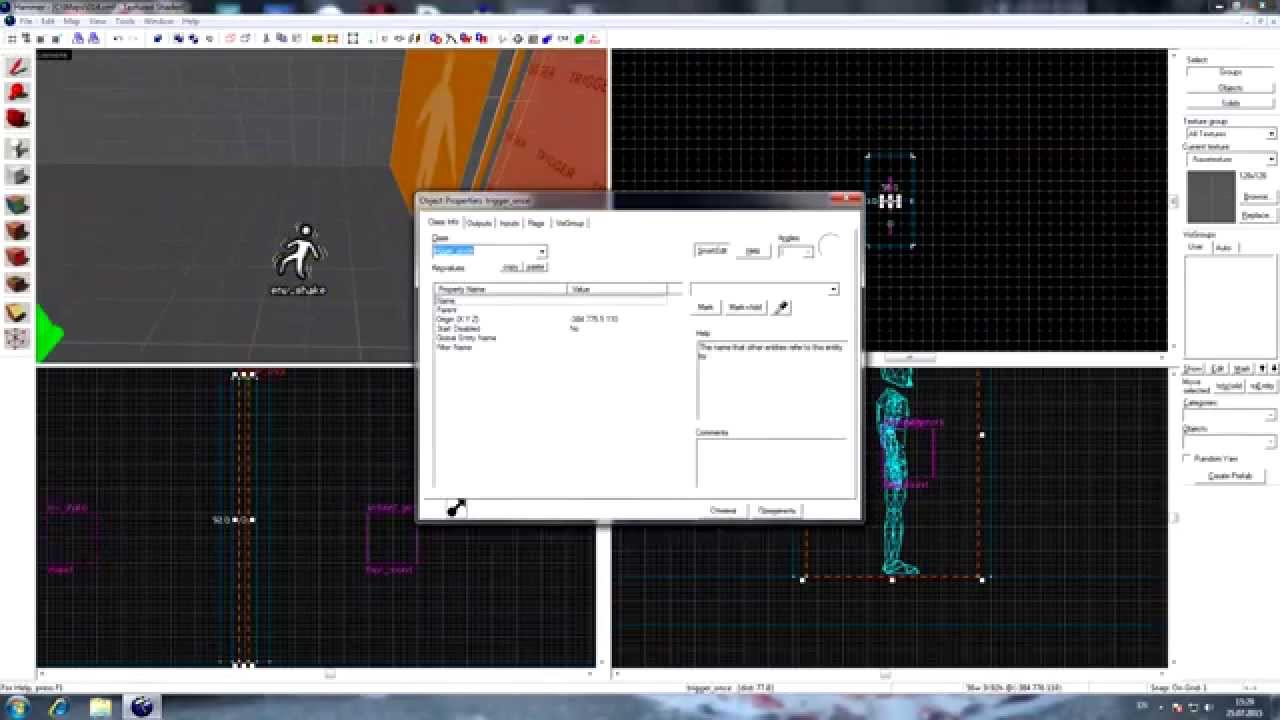This screenshot has width=1280, height=720.
Task: Click the Отмена (Cancel) button
Action: click(723, 510)
